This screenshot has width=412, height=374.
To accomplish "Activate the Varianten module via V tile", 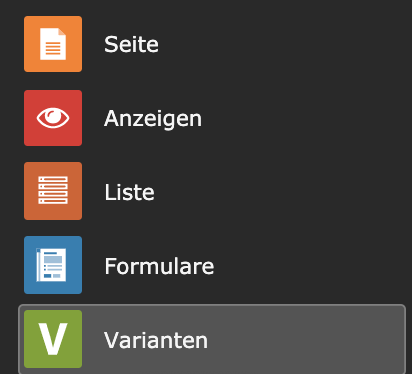I will 53,339.
